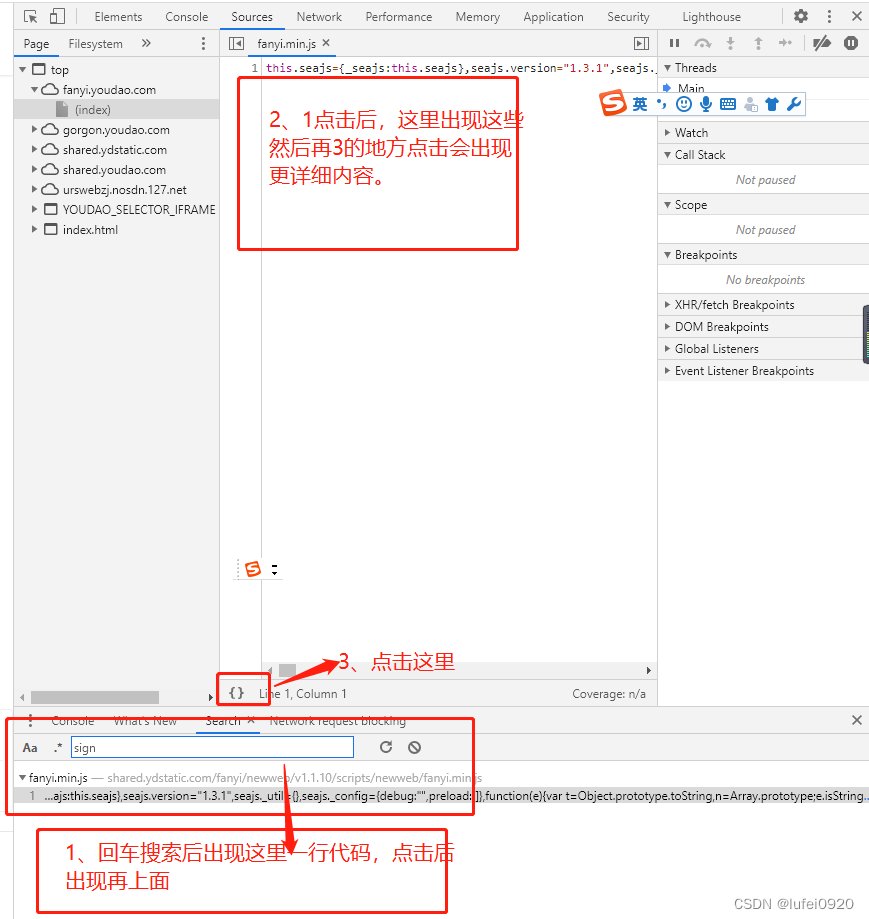Open Sogou emoji panel icon
The image size is (869, 919).
pyautogui.click(x=683, y=104)
